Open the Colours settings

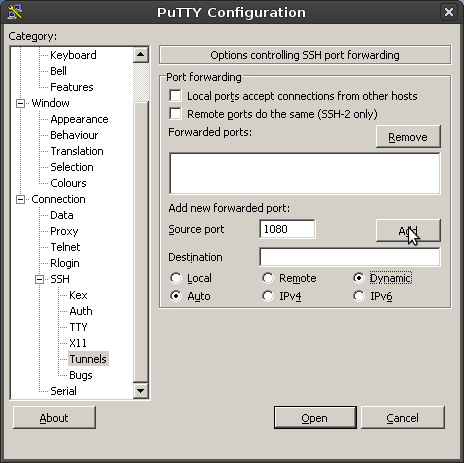(68, 183)
